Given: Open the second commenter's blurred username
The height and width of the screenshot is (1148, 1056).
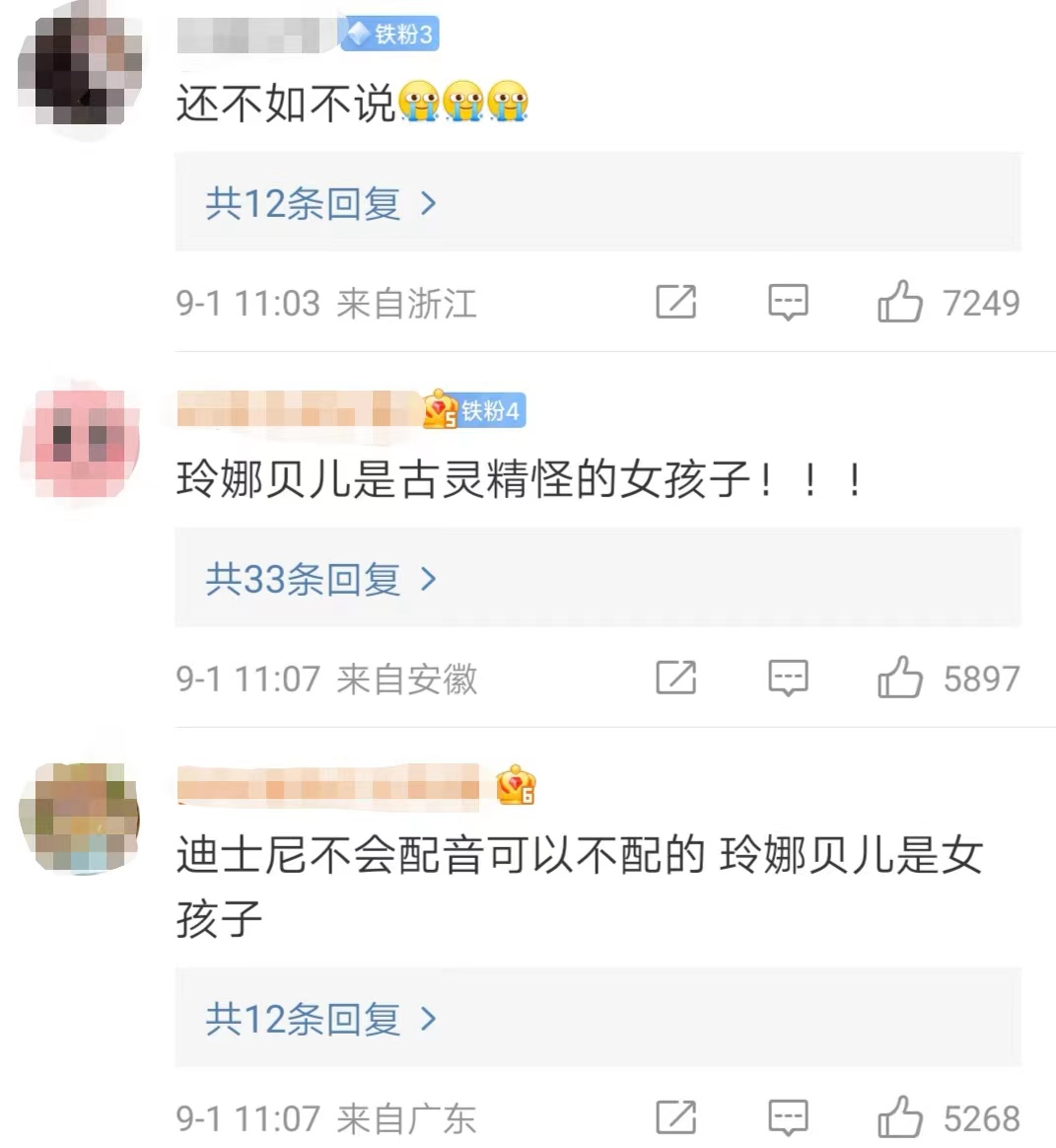Looking at the screenshot, I should (x=299, y=408).
